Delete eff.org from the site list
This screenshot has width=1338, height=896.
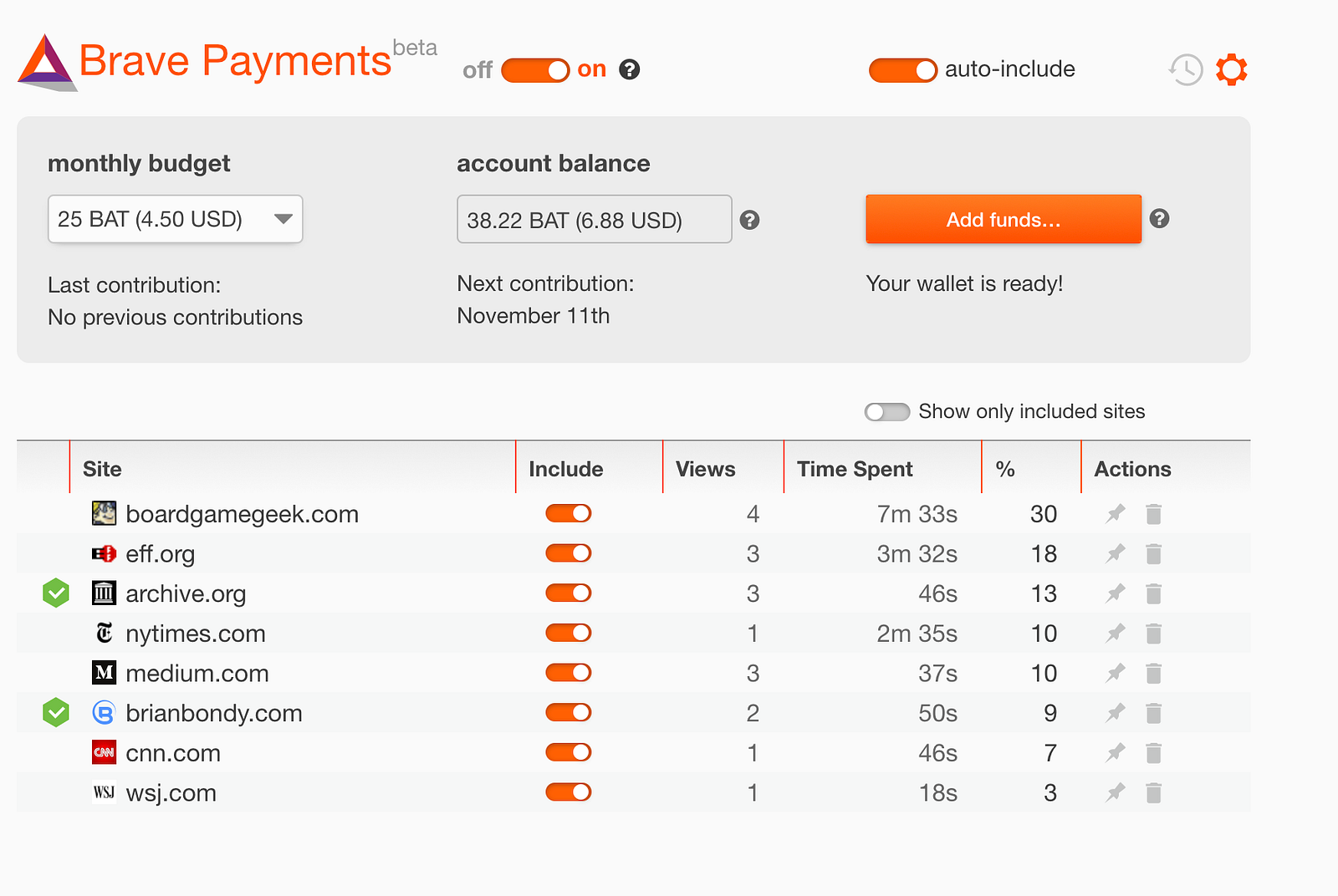1154,554
